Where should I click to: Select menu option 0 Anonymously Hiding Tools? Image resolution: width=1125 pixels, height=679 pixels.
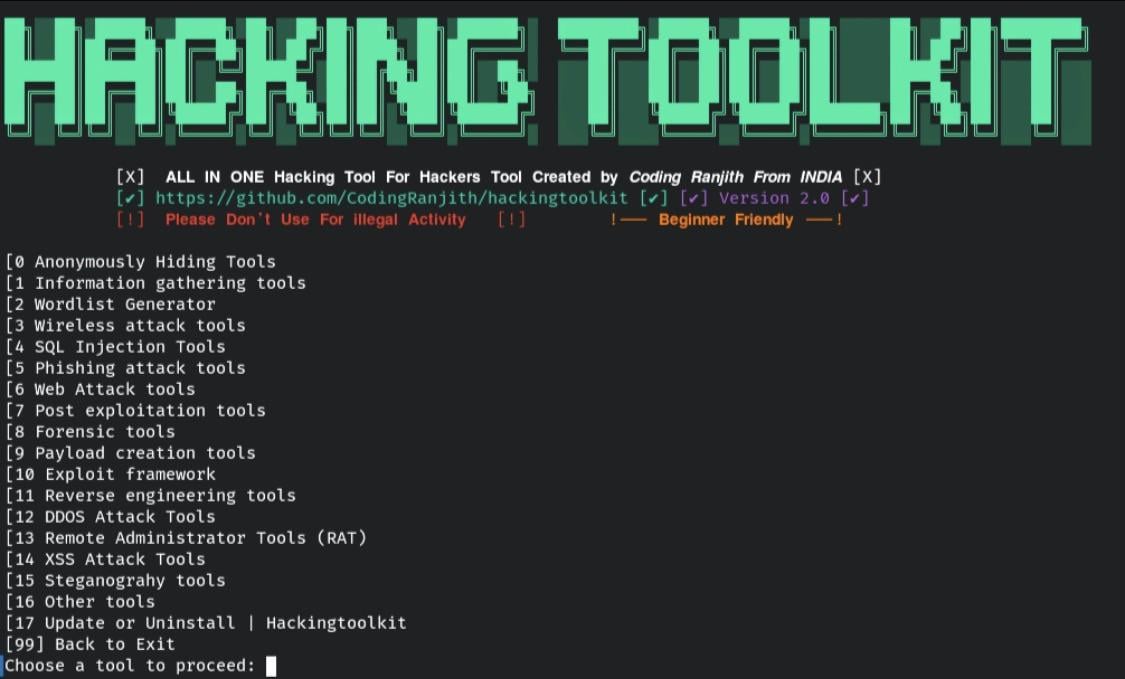tap(141, 262)
